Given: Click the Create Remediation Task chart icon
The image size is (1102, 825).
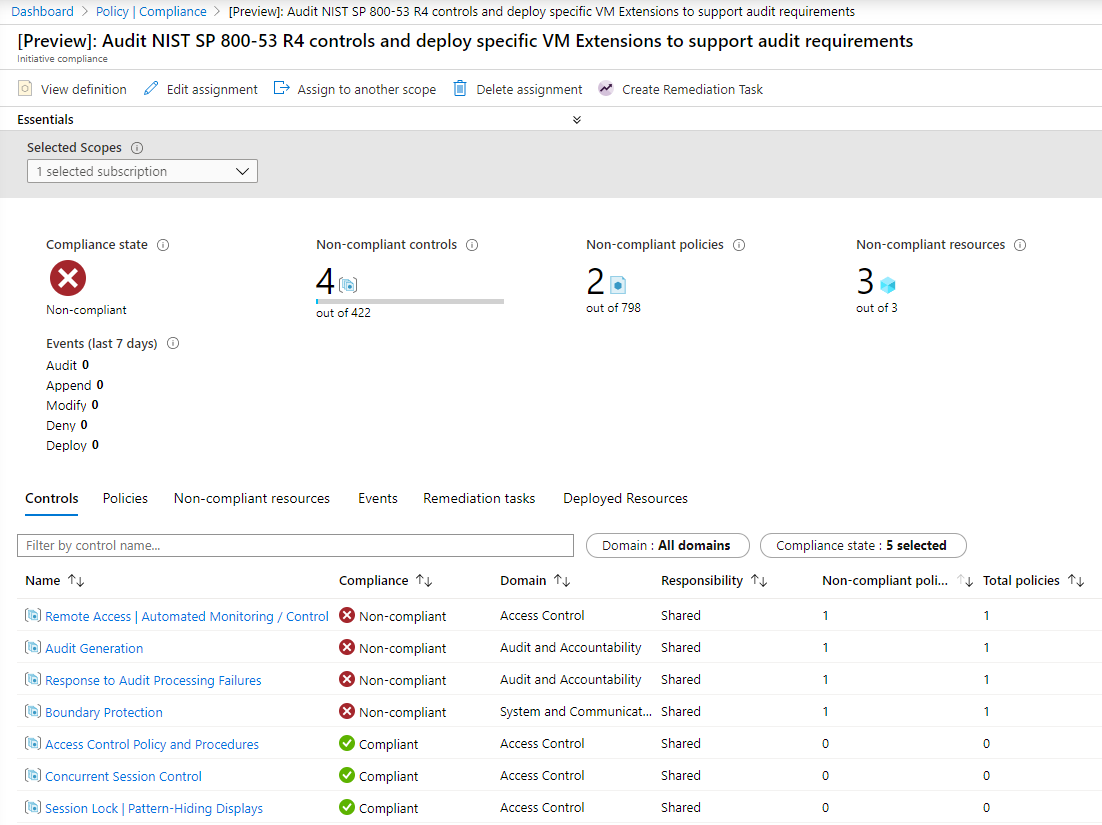Looking at the screenshot, I should tap(606, 88).
